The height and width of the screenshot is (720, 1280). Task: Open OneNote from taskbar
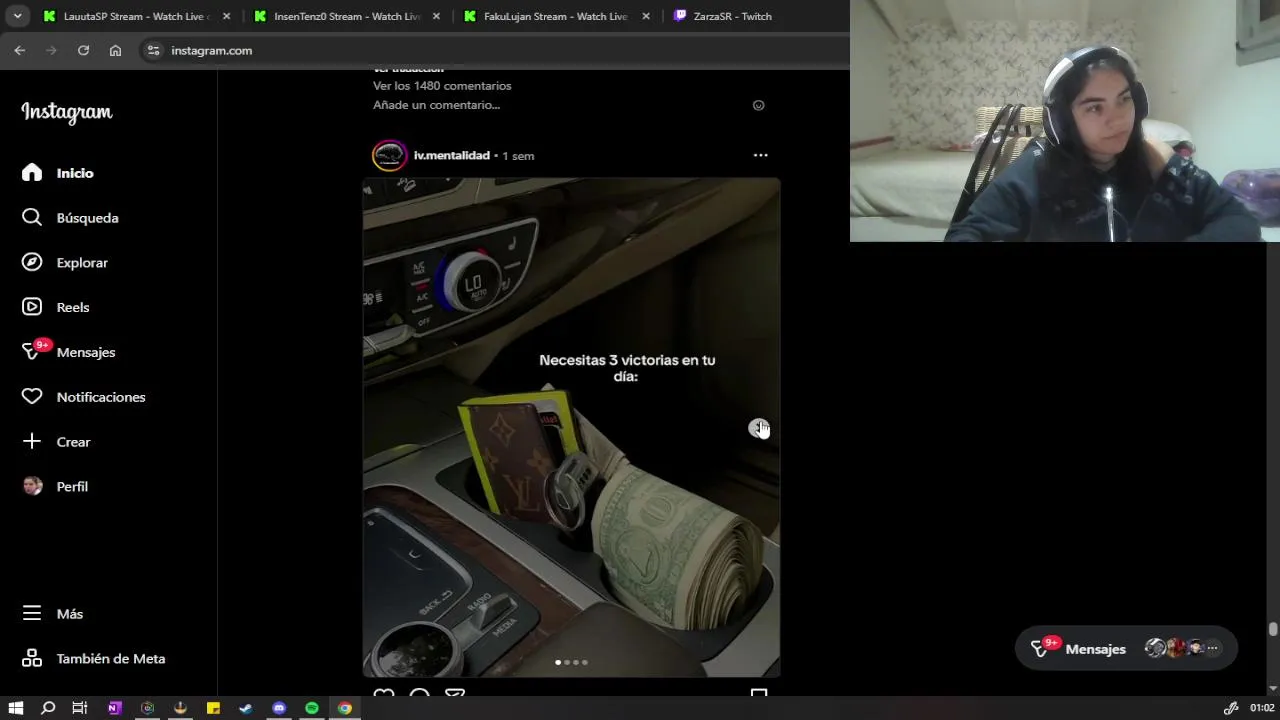[114, 708]
